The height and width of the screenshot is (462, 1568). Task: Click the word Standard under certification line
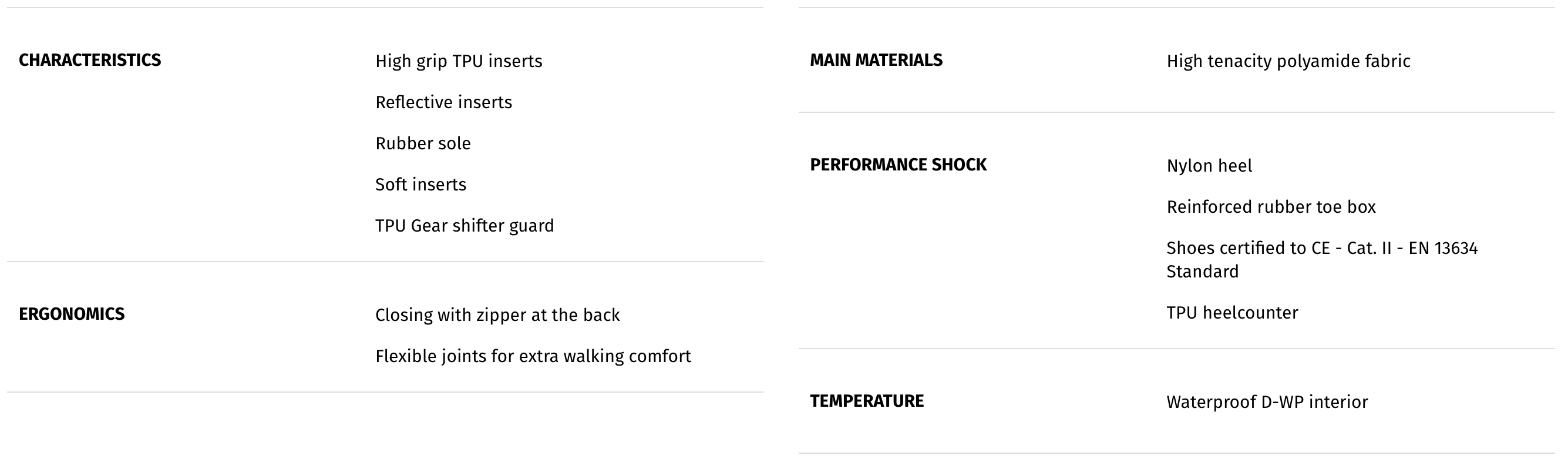point(1202,271)
